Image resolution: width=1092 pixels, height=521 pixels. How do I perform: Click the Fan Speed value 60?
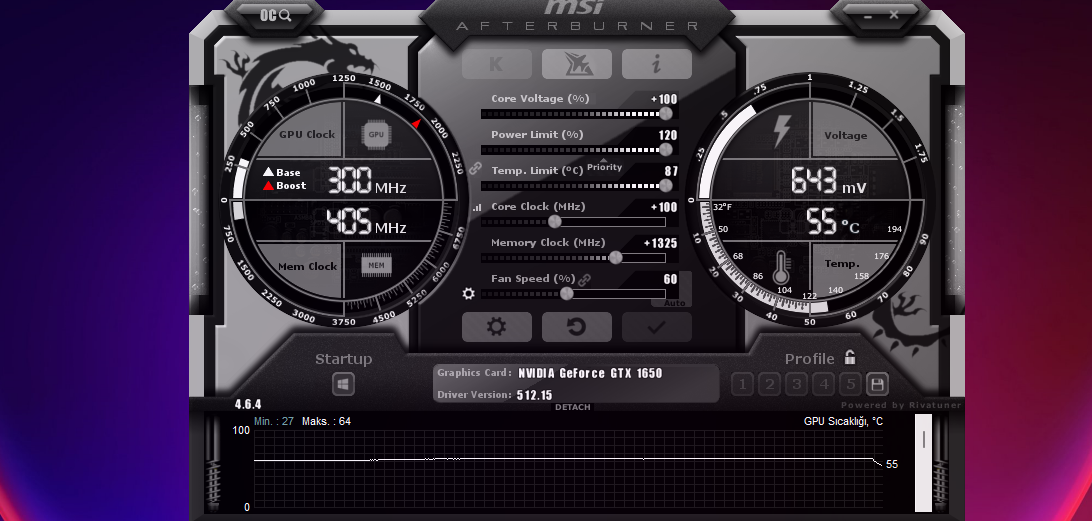coord(671,279)
